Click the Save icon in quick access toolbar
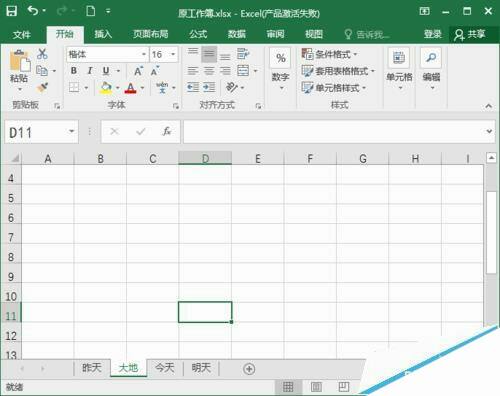This screenshot has width=500, height=396. pos(12,11)
